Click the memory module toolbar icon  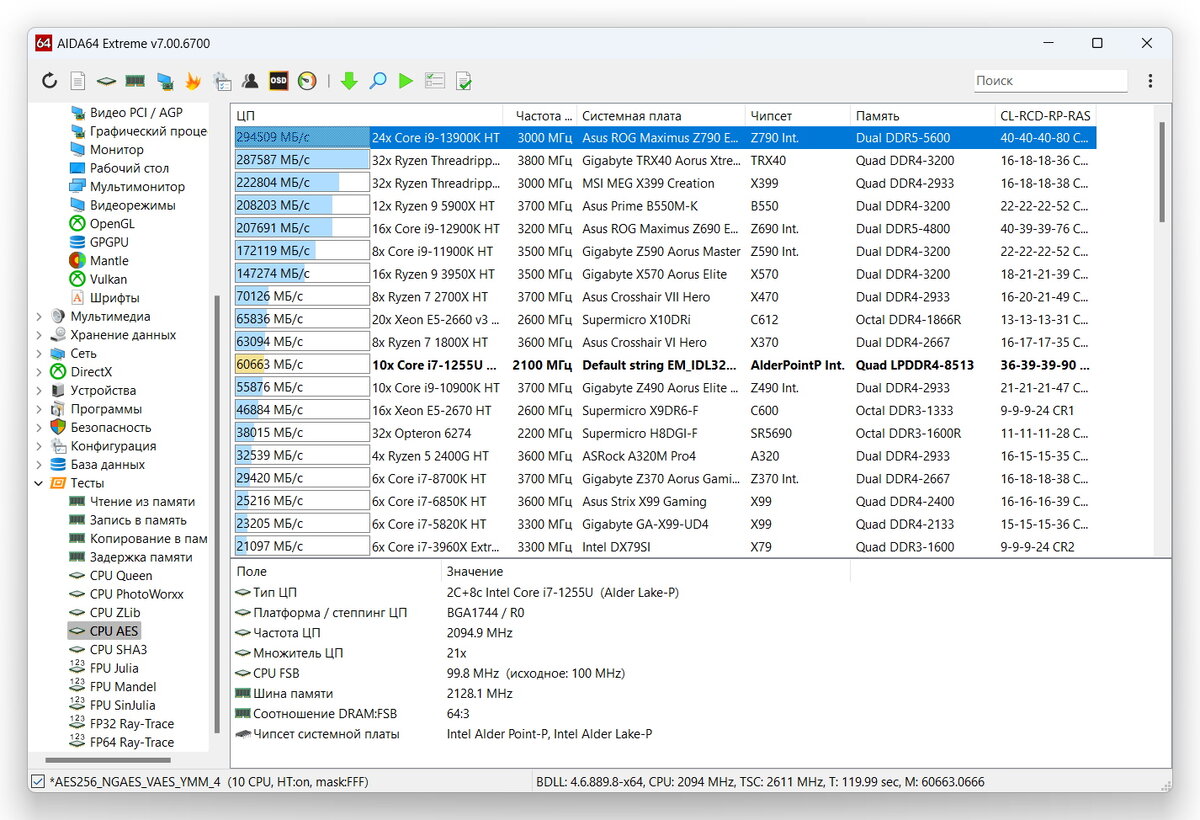click(135, 81)
